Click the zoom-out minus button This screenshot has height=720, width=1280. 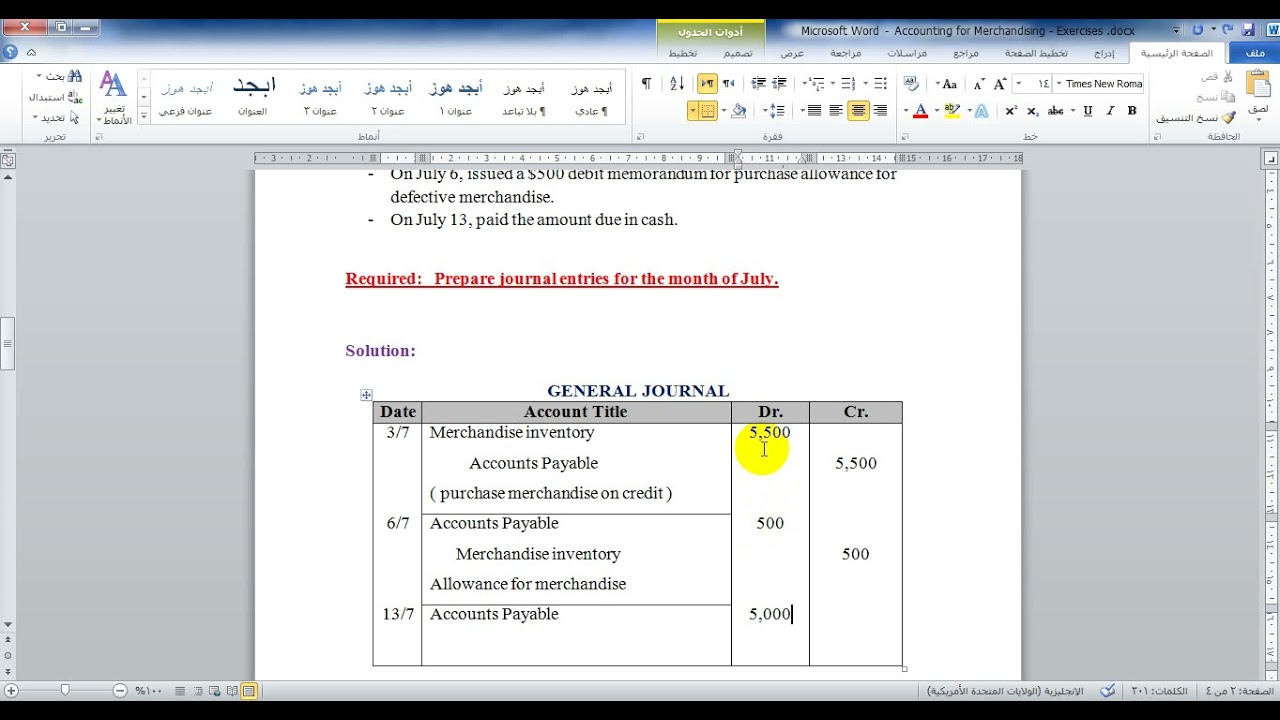coord(120,690)
